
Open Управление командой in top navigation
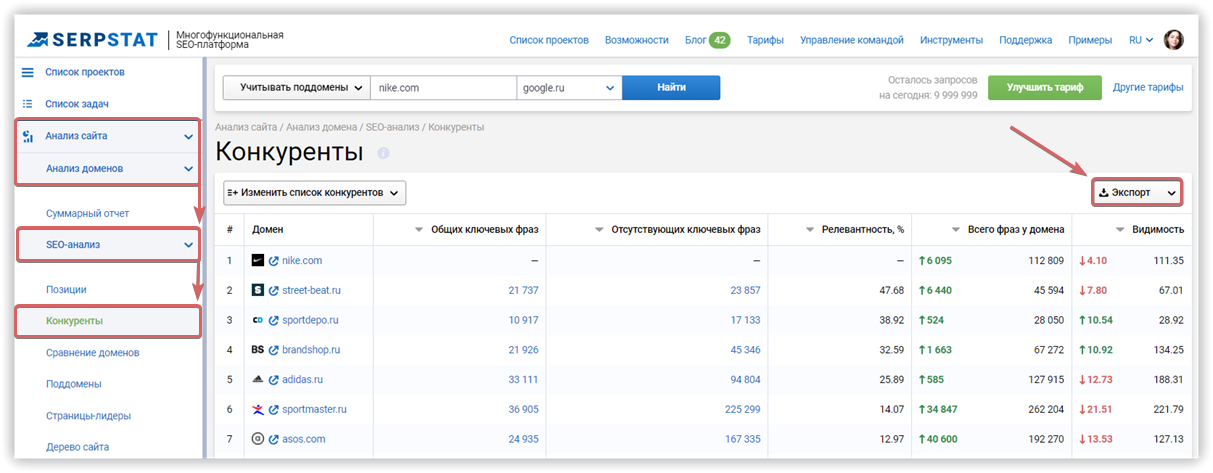pos(852,40)
